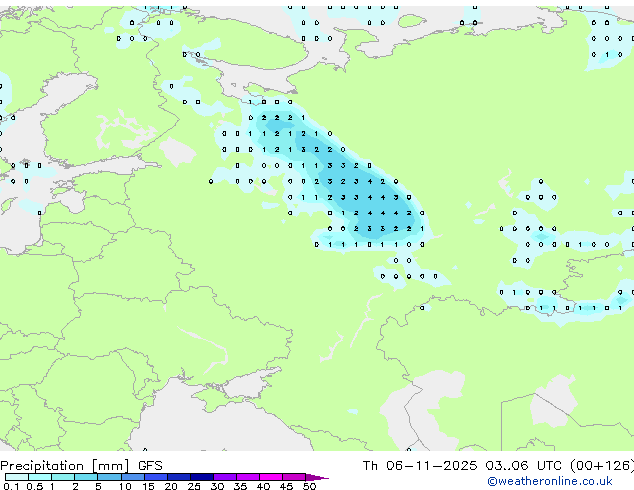Click the '[mm]' unit label
634x490 pixels.
[x=110, y=466]
